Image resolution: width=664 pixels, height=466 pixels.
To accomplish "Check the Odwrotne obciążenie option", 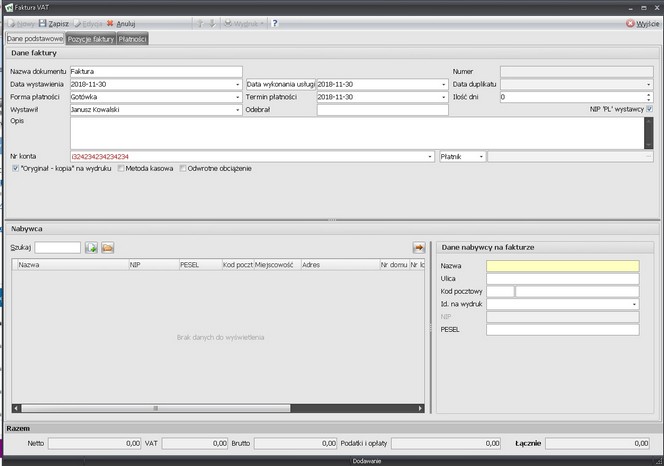I will (183, 168).
